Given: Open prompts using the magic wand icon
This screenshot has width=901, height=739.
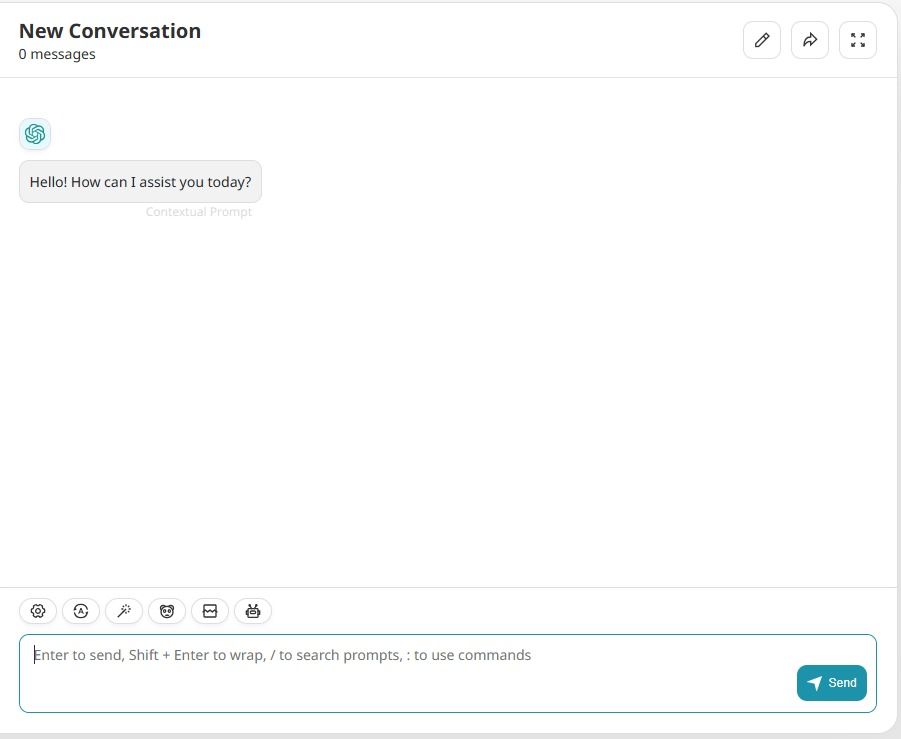Looking at the screenshot, I should [124, 611].
